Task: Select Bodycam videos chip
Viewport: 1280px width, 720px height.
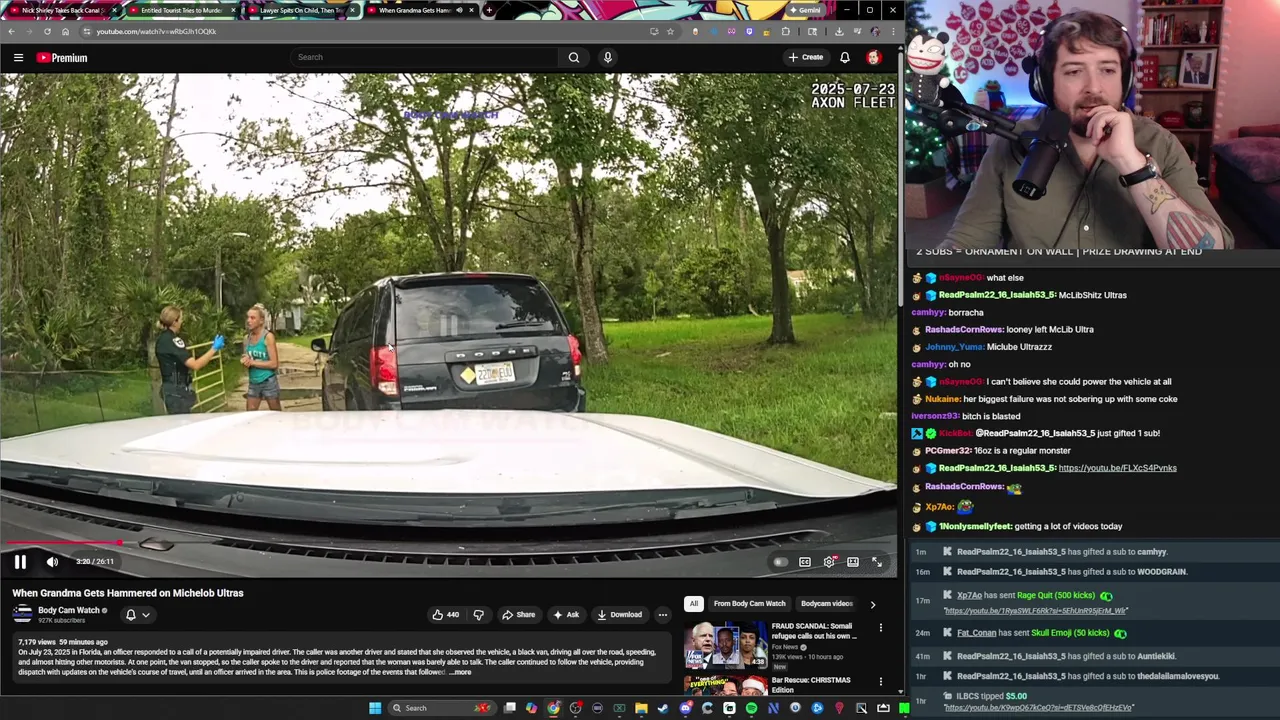Action: pos(826,604)
